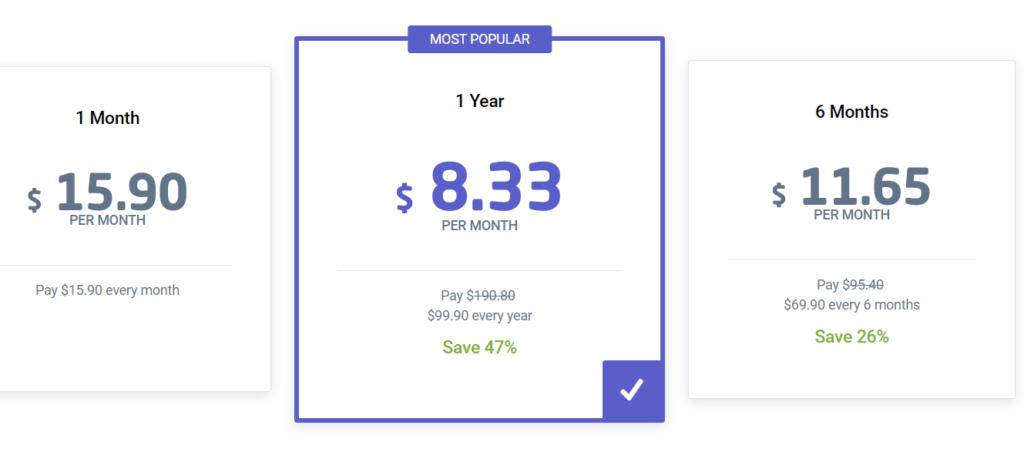
Task: Click the '$99.90 every year' text
Action: [480, 316]
